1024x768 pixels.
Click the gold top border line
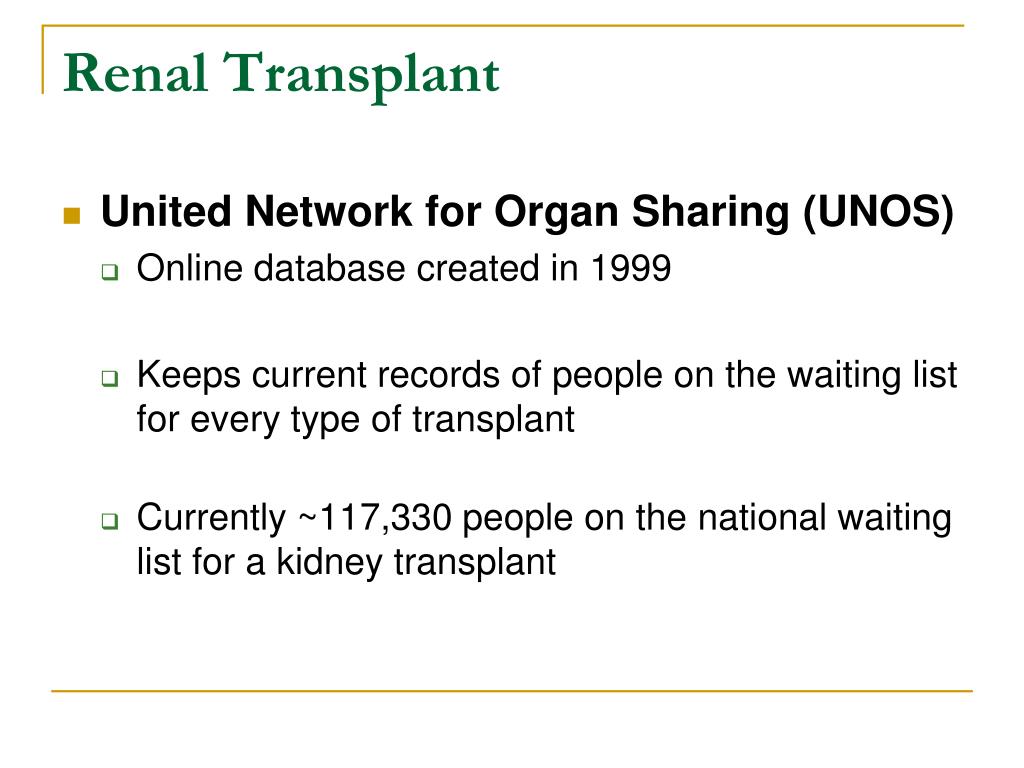pos(503,26)
